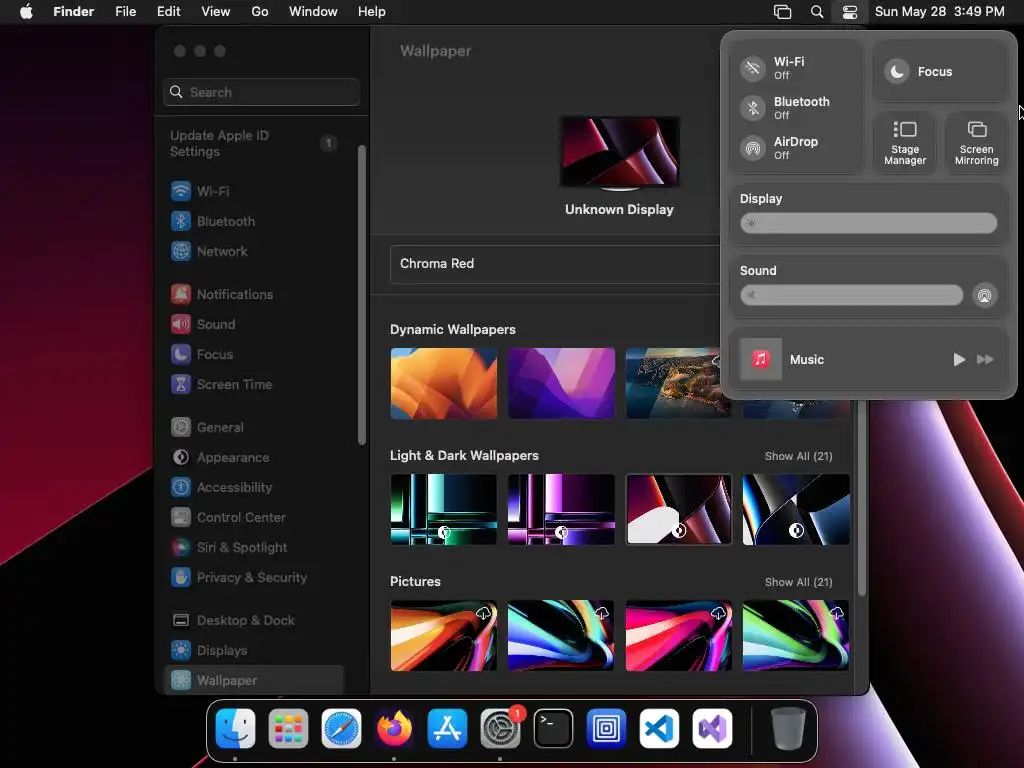This screenshot has width=1024, height=768.
Task: Select Wallpaper in Settings sidebar
Action: 253,680
